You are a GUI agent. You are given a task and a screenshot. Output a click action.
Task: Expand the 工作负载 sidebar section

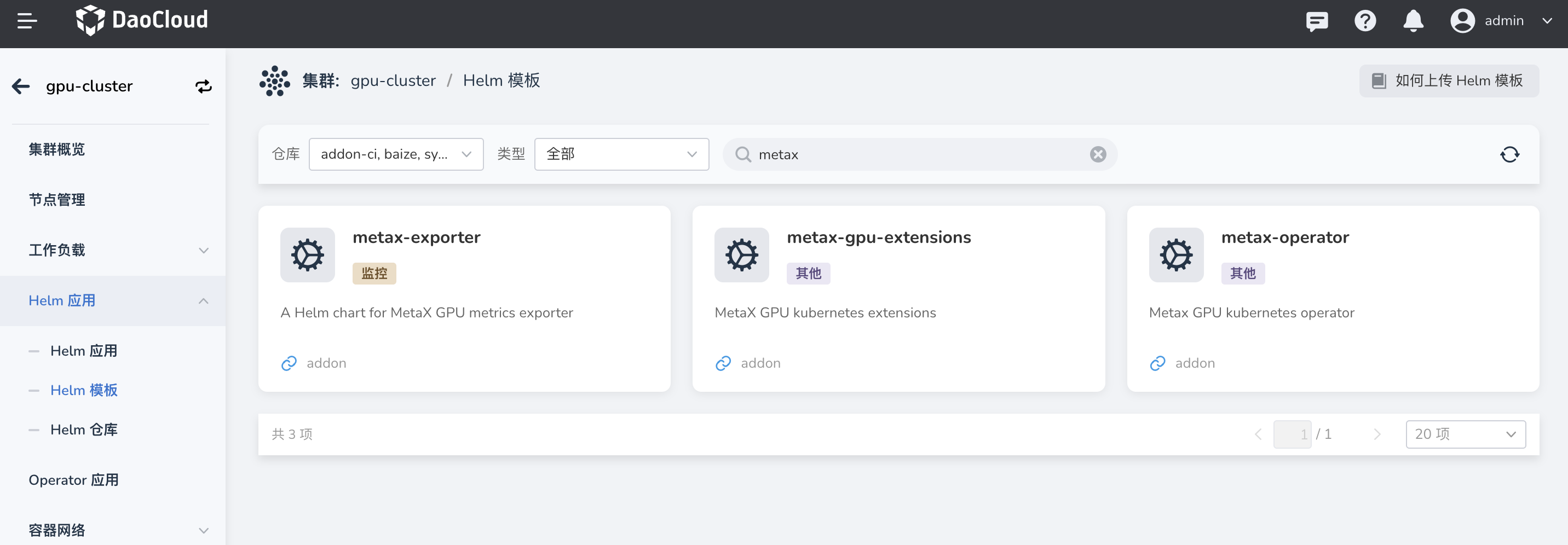coord(203,251)
